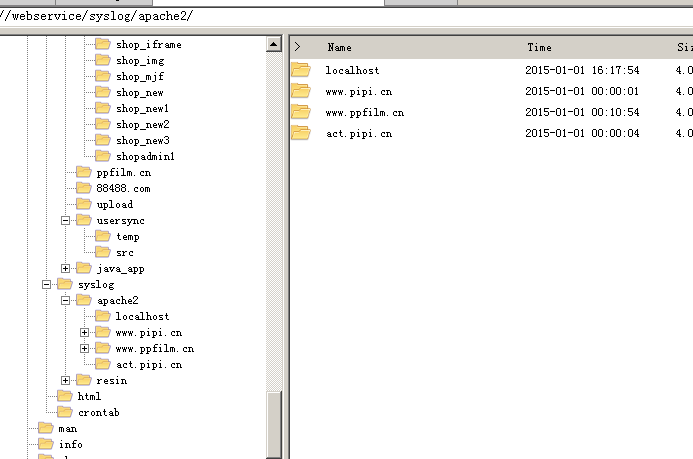Select www.pipi.cn folder icon in file list
The width and height of the screenshot is (693, 459).
(x=301, y=91)
